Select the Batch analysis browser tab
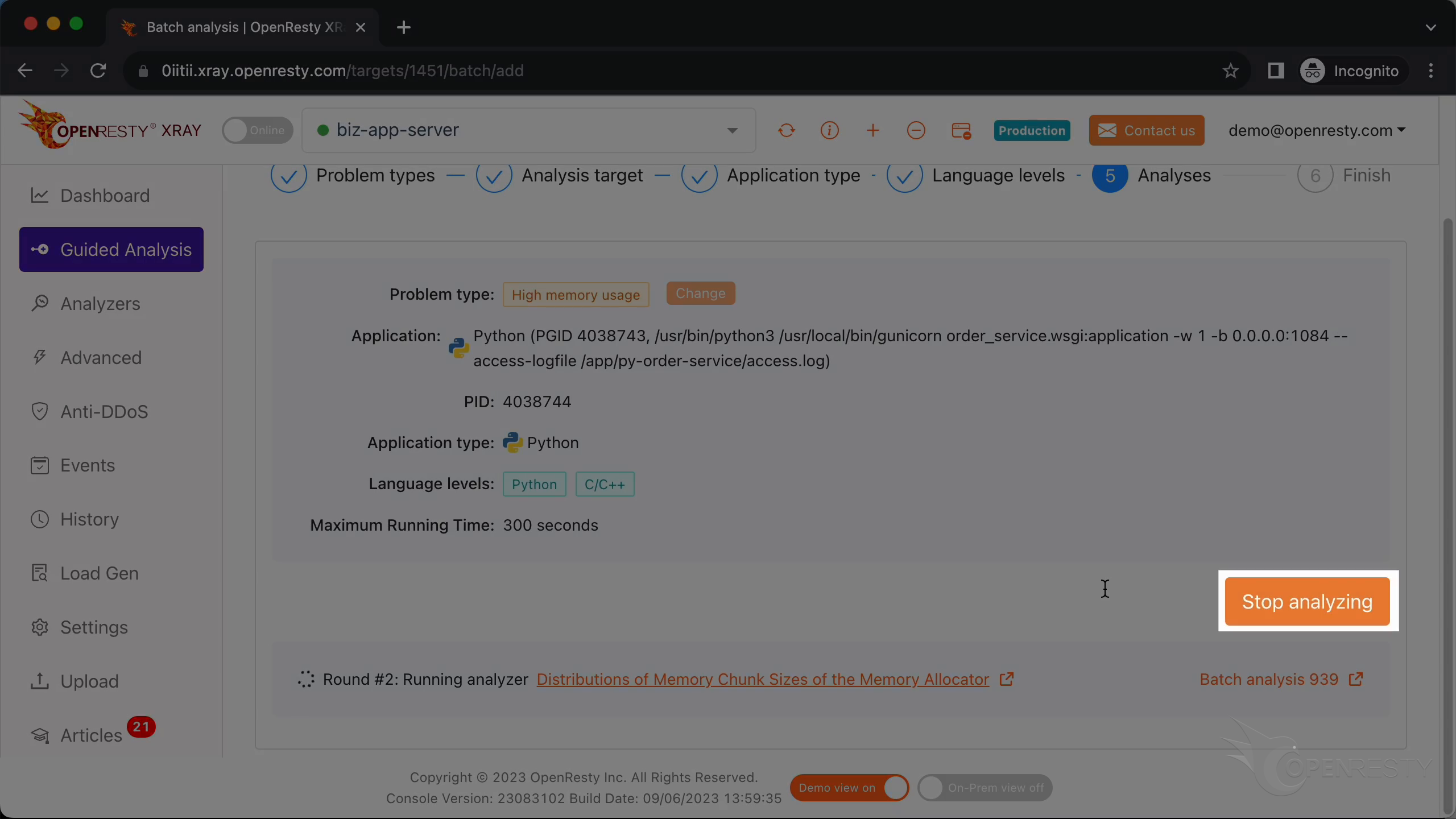The width and height of the screenshot is (1456, 819). pos(242,27)
